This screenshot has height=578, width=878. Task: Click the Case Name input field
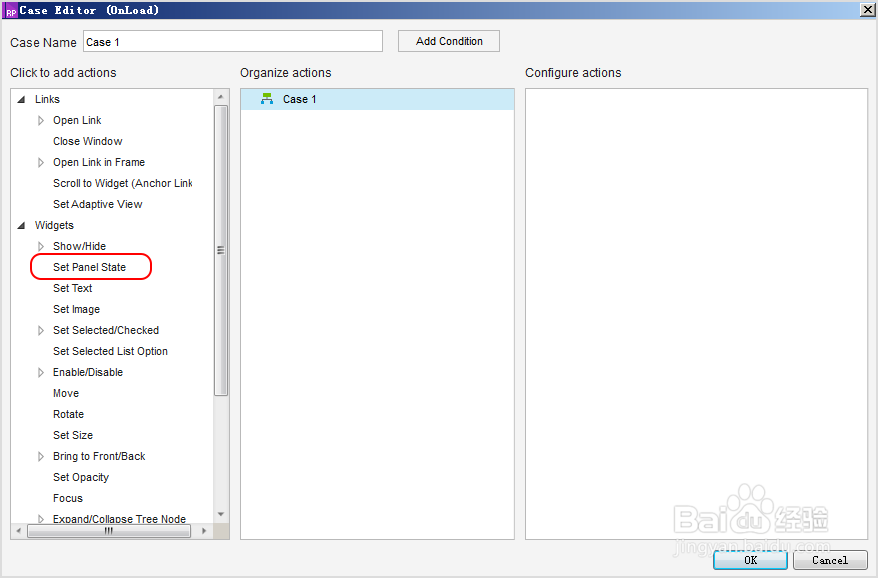(233, 41)
